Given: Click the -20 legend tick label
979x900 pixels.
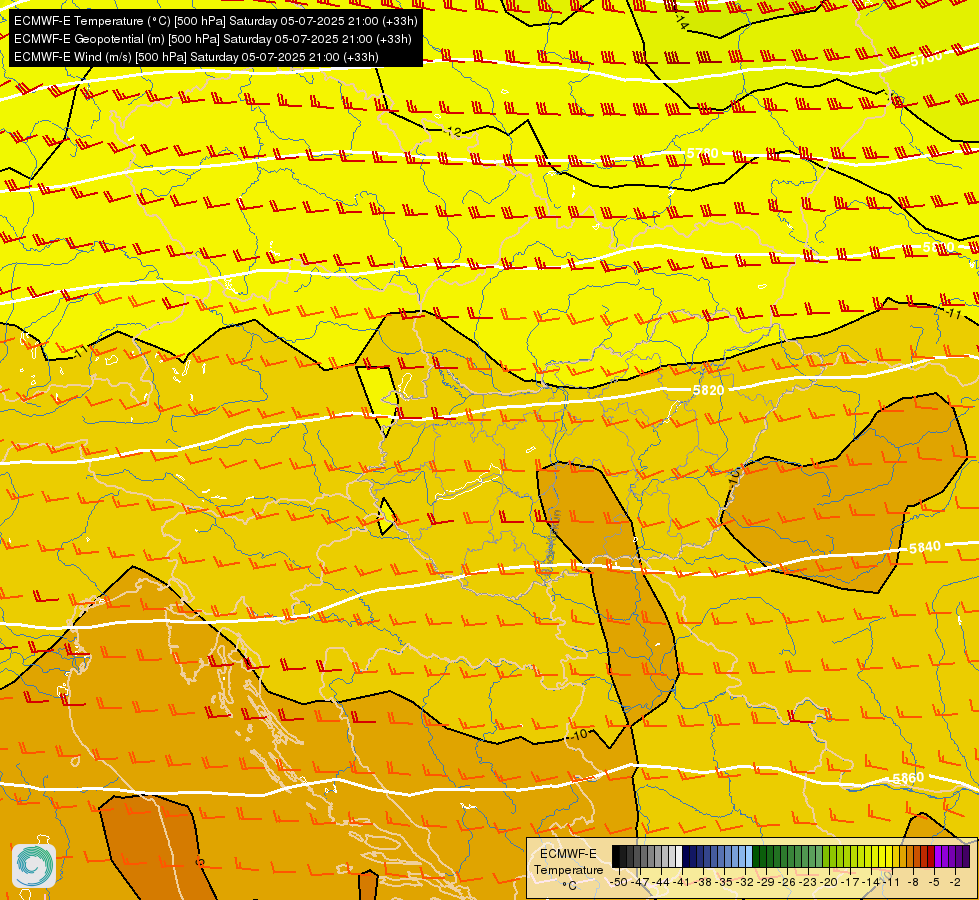Looking at the screenshot, I should tap(829, 883).
